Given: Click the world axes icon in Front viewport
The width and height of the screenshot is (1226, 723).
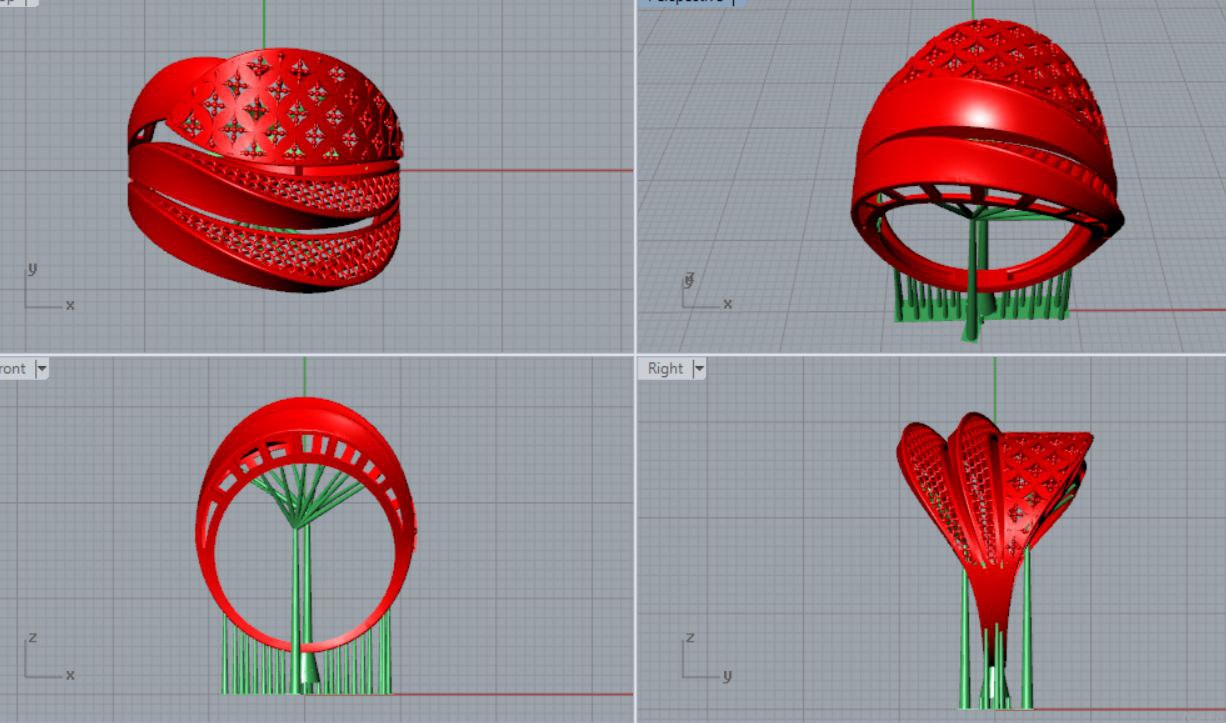Looking at the screenshot, I should tap(42, 660).
